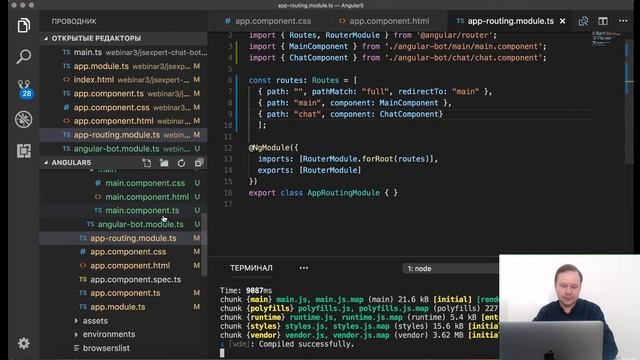This screenshot has width=640, height=360.
Task: Open angular-bot.module.ts in open editors list
Action: (x=123, y=149)
